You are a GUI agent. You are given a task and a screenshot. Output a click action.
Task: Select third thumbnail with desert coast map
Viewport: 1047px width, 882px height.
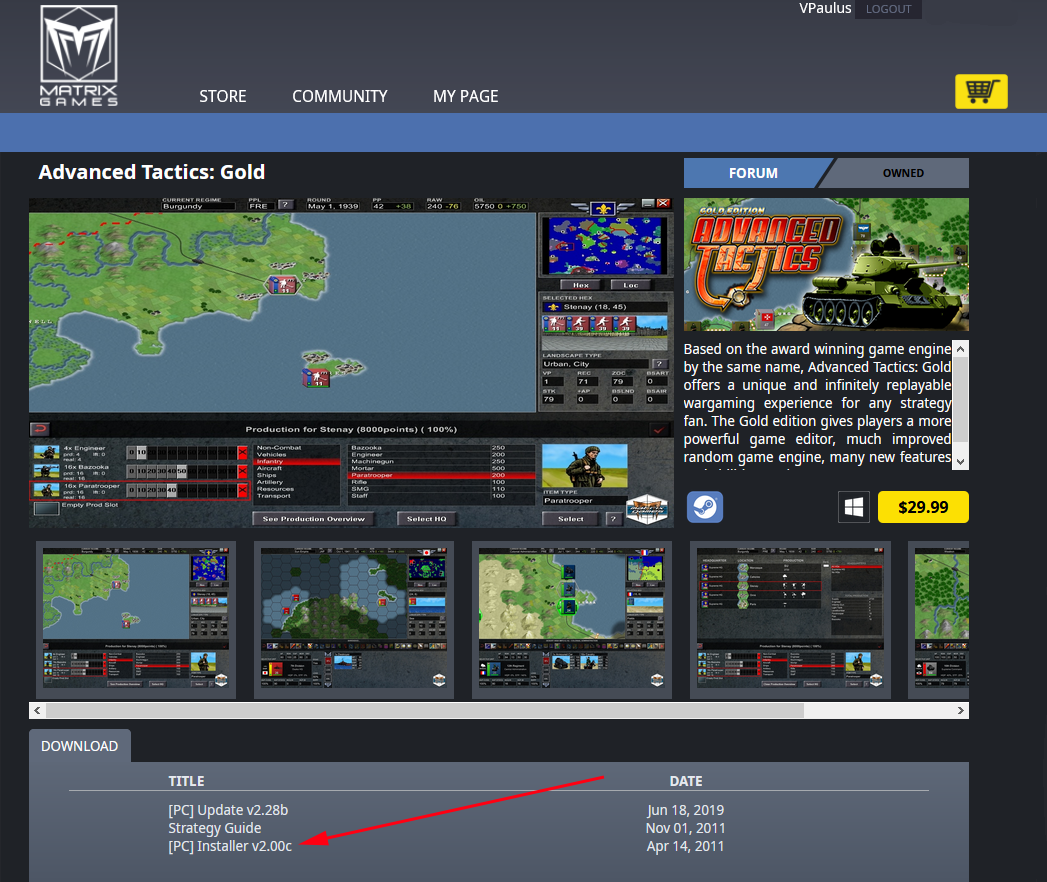572,620
